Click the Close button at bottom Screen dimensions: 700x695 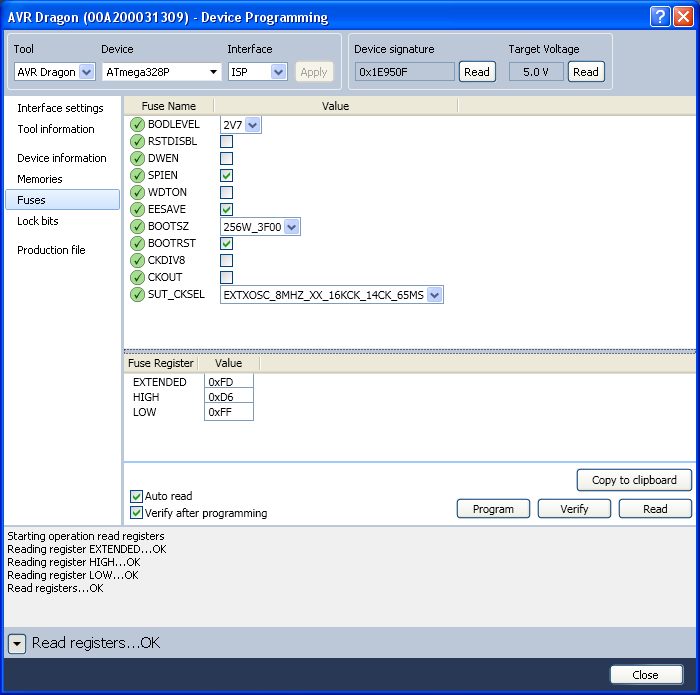[x=646, y=675]
